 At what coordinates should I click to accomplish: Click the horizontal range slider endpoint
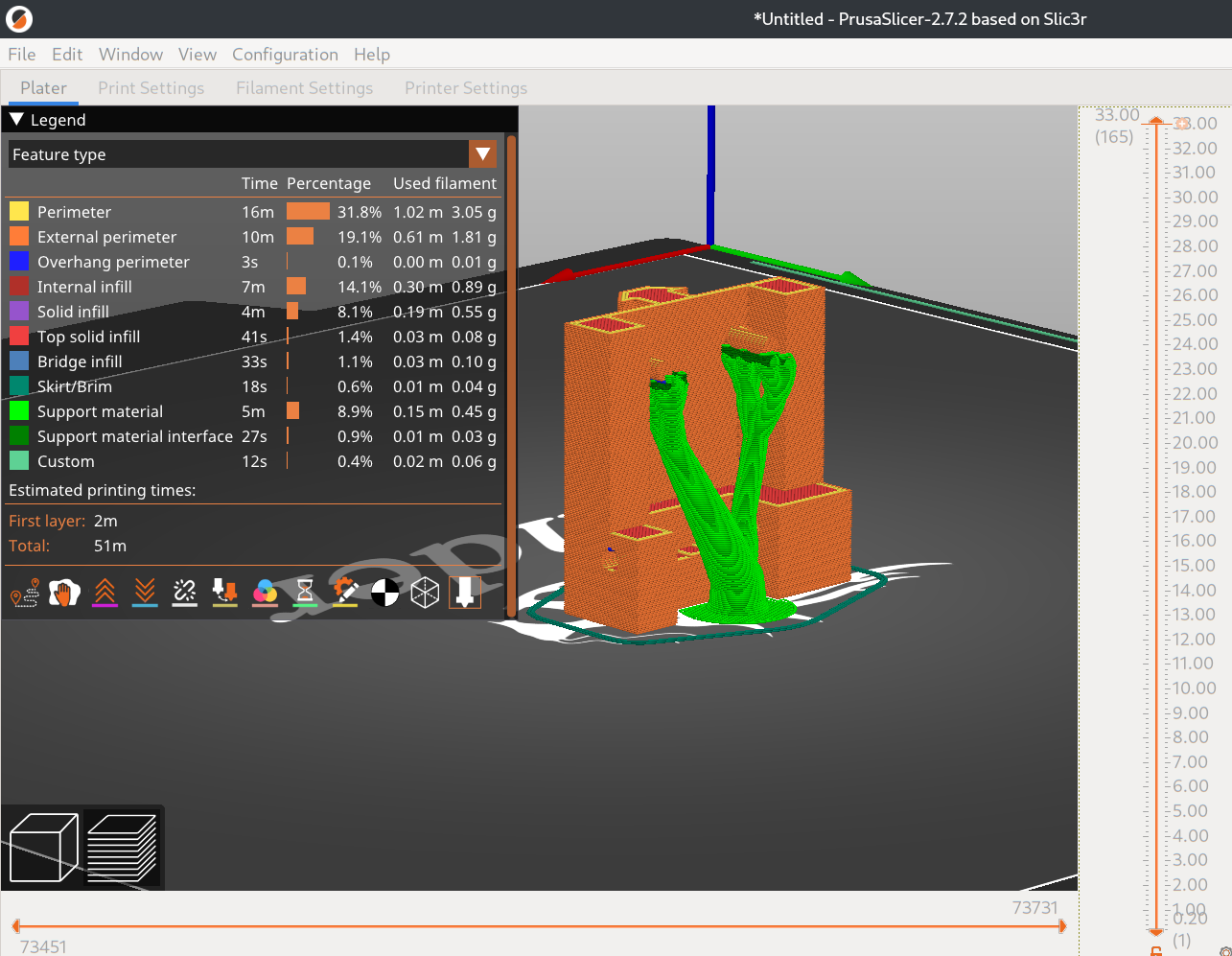pyautogui.click(x=1064, y=926)
